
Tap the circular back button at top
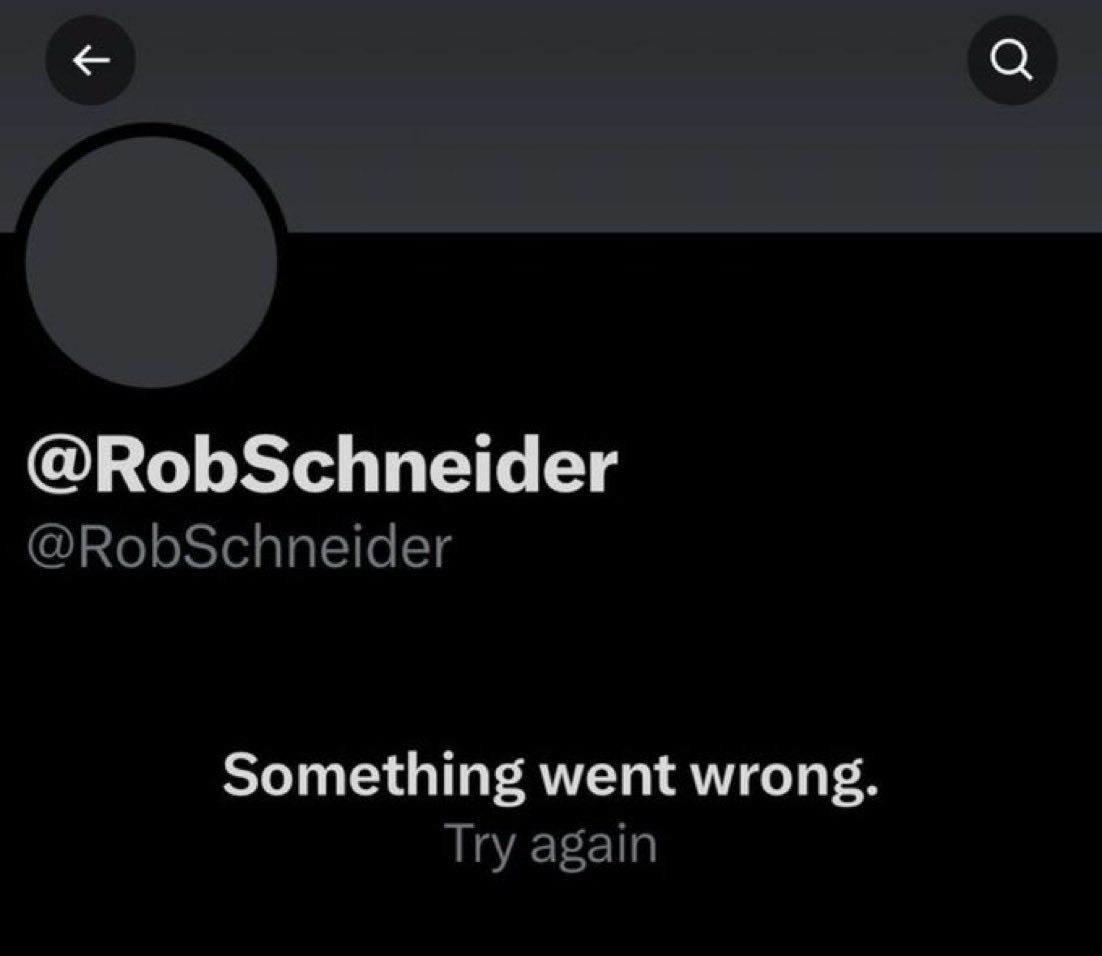pos(91,60)
